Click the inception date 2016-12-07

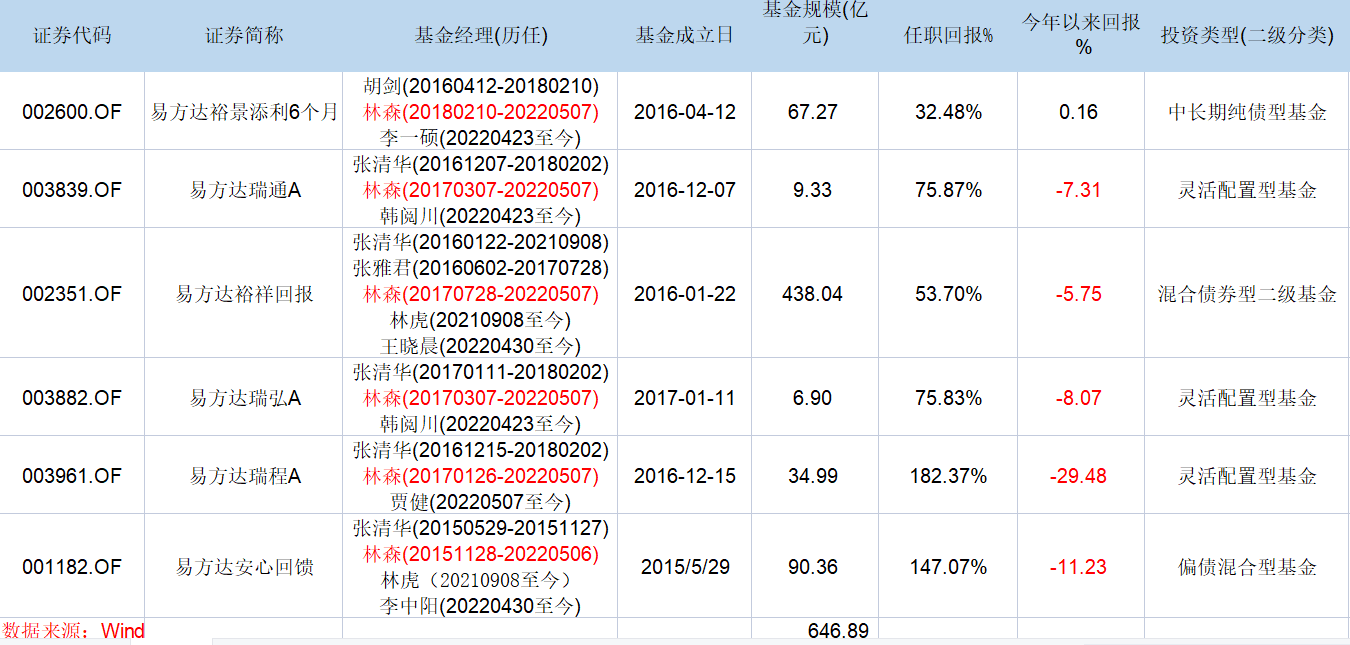pyautogui.click(x=684, y=190)
